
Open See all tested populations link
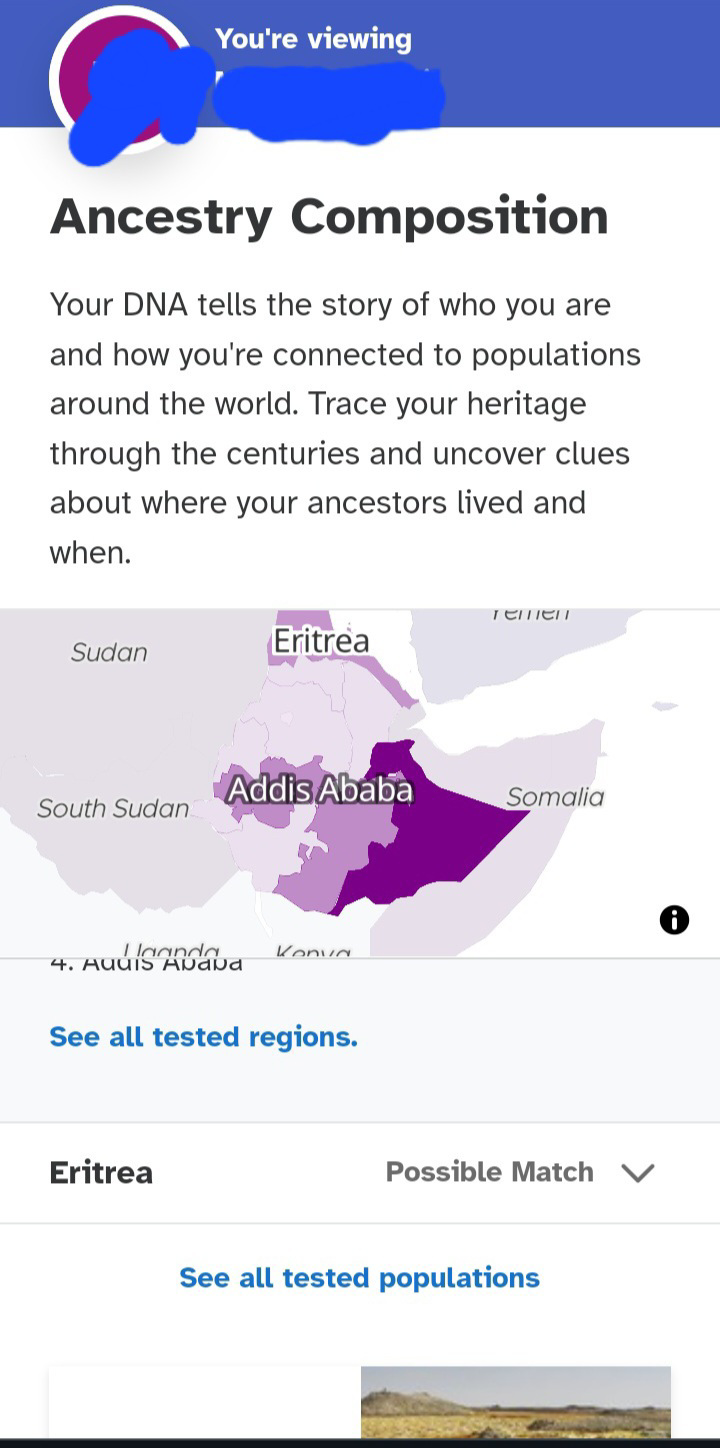point(359,1277)
